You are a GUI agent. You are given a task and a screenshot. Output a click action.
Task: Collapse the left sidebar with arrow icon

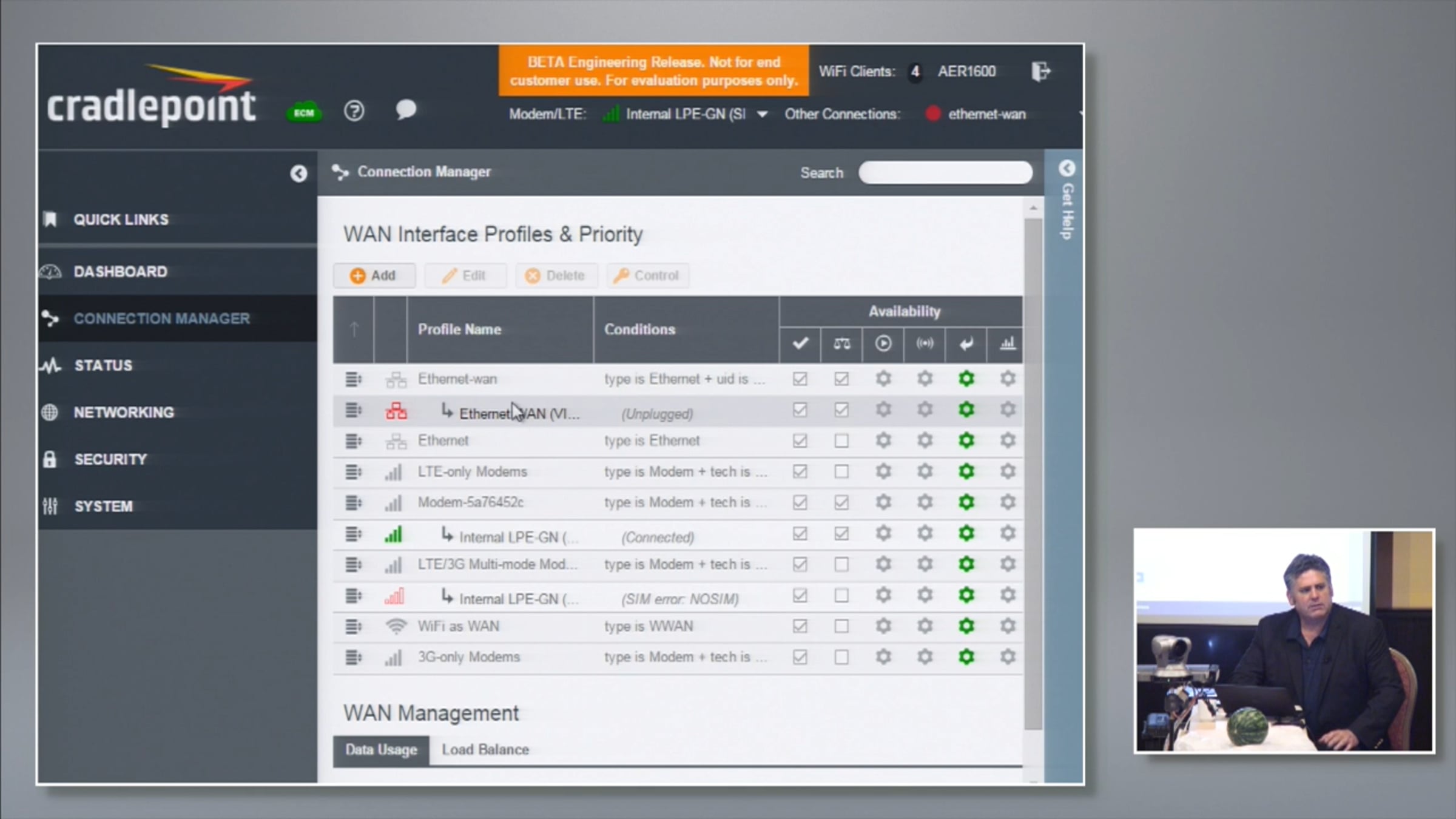click(298, 174)
